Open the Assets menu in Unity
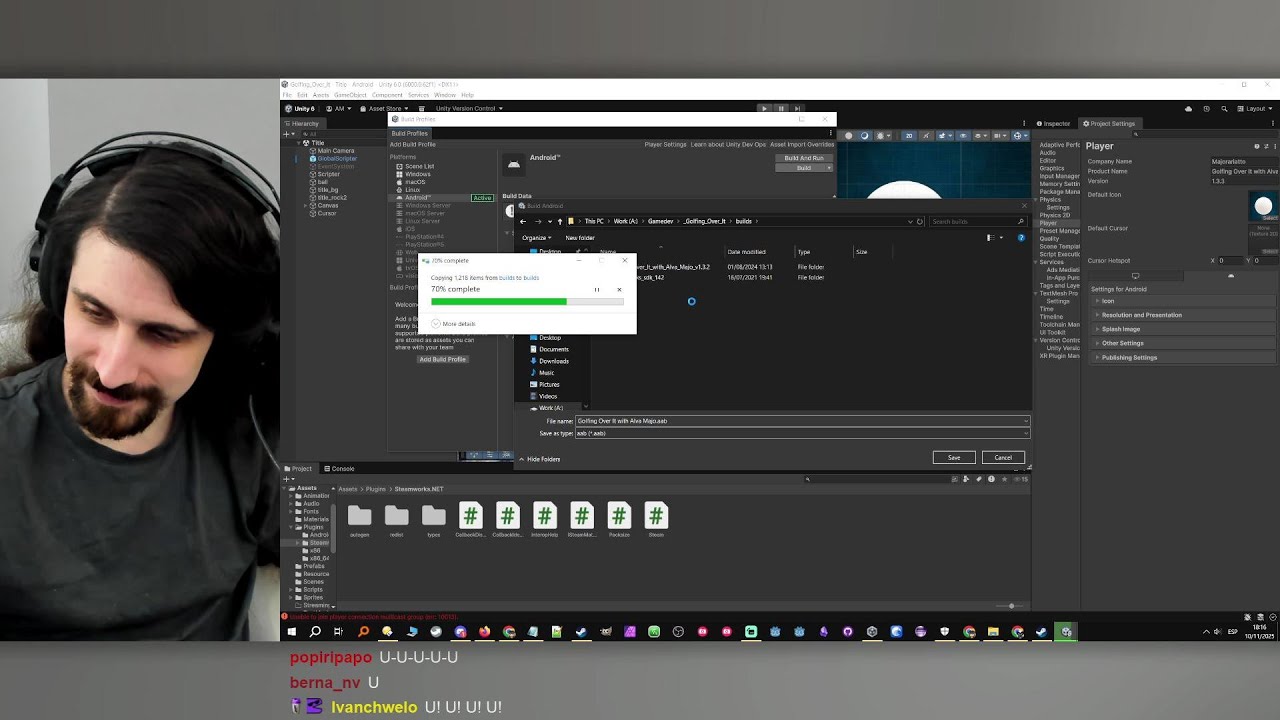The width and height of the screenshot is (1280, 720). (320, 95)
